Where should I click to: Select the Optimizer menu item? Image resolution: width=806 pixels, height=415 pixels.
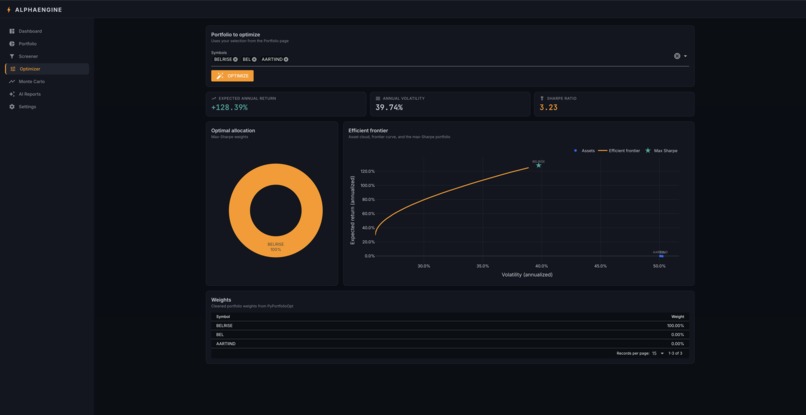47,69
